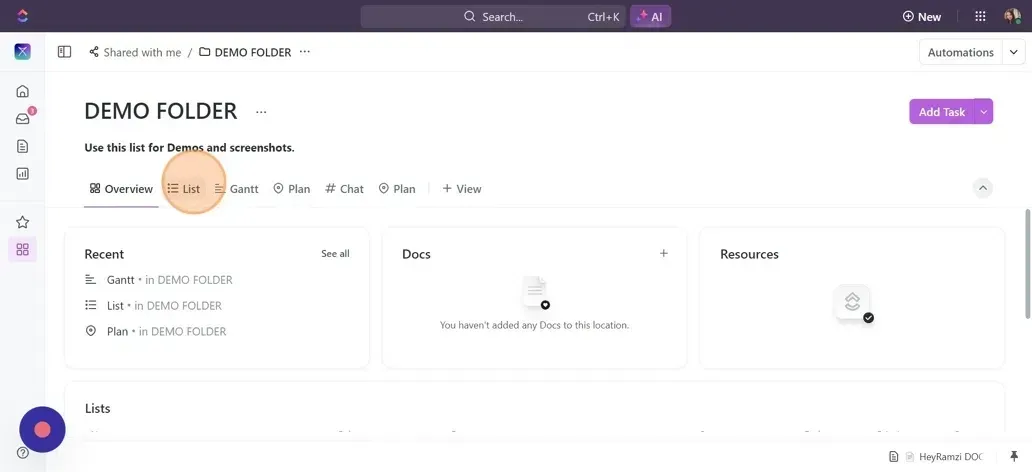Image resolution: width=1032 pixels, height=472 pixels.
Task: Open the Home icon in sidebar
Action: [22, 91]
